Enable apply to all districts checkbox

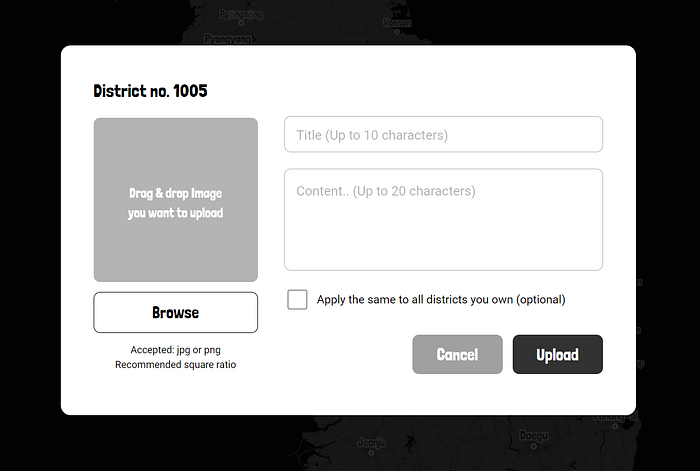point(297,299)
